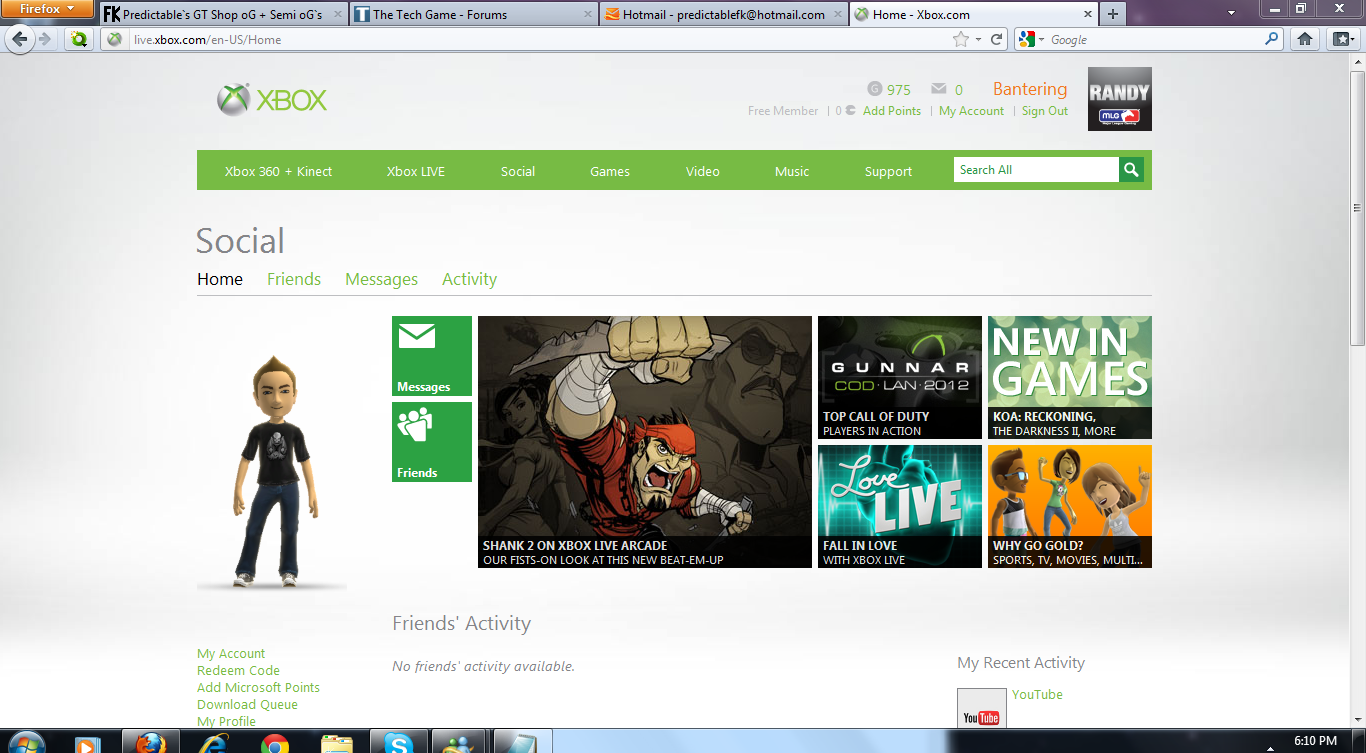Click the Firefox Home button
The image size is (1366, 753).
[x=1305, y=39]
